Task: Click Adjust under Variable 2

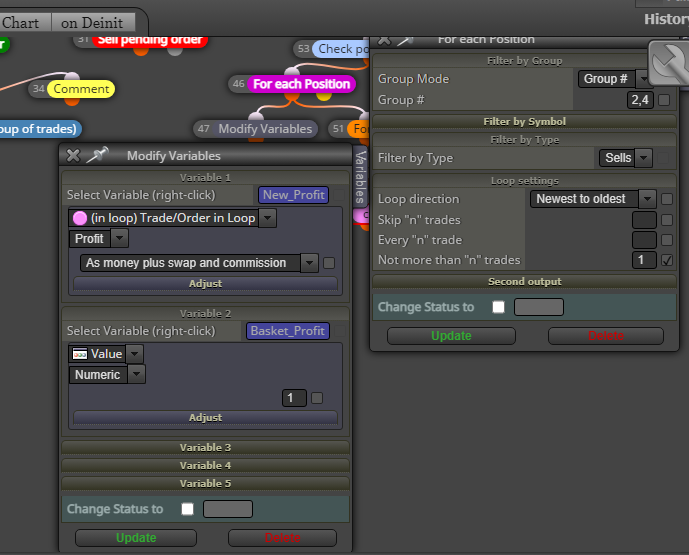Action: pos(205,417)
